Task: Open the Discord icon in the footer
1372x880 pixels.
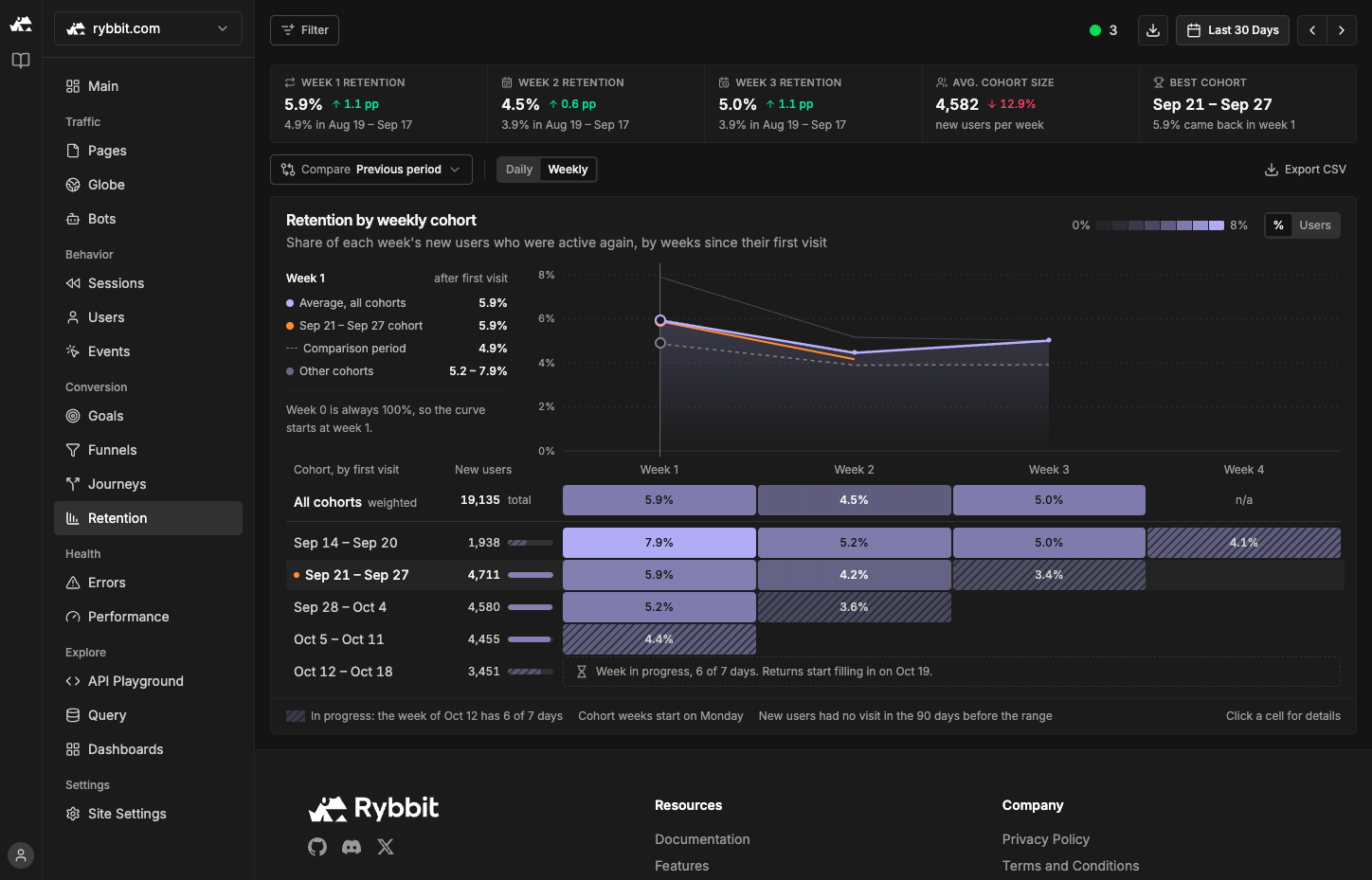Action: (x=352, y=847)
